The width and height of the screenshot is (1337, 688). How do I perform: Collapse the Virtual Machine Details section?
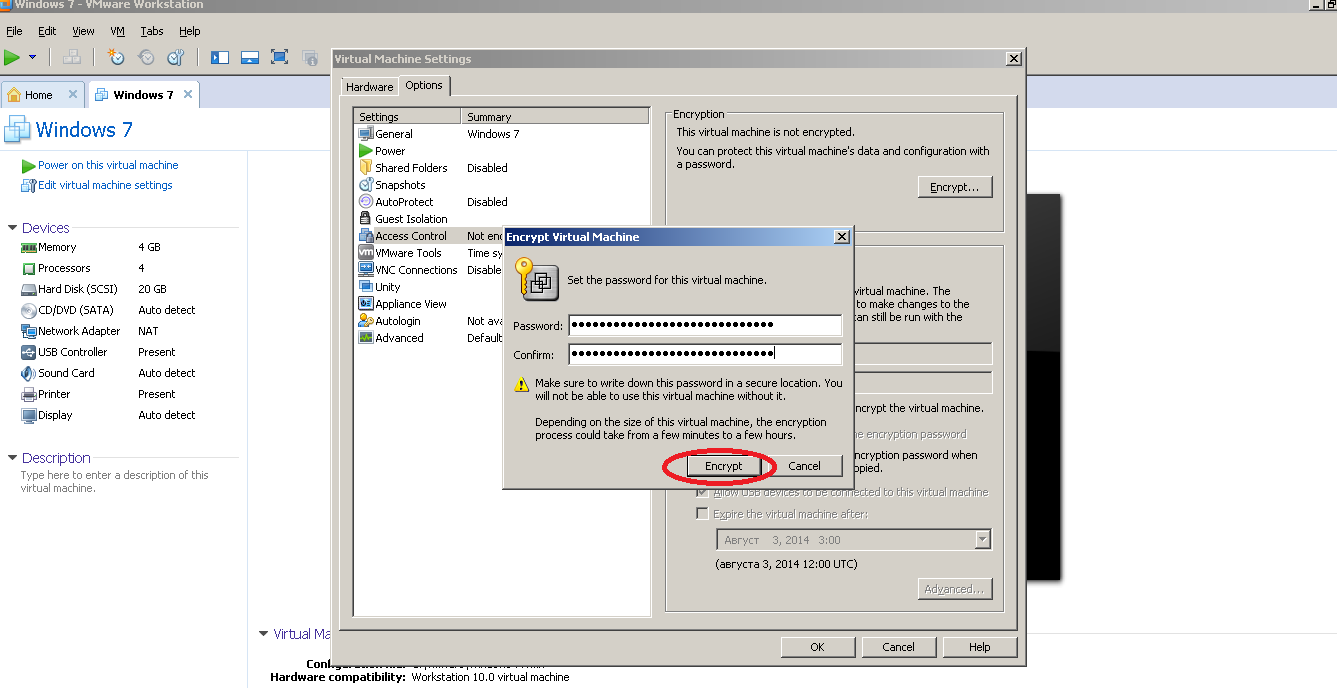[x=263, y=634]
